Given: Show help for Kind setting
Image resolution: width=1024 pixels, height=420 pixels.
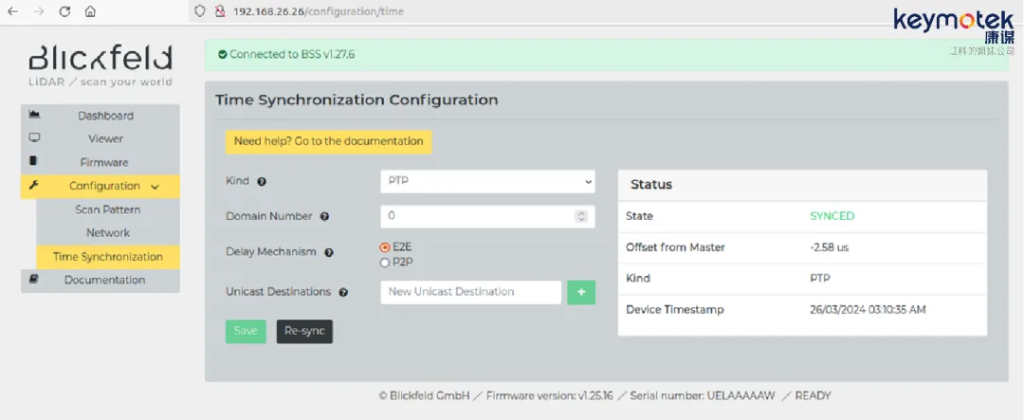Looking at the screenshot, I should click(262, 182).
